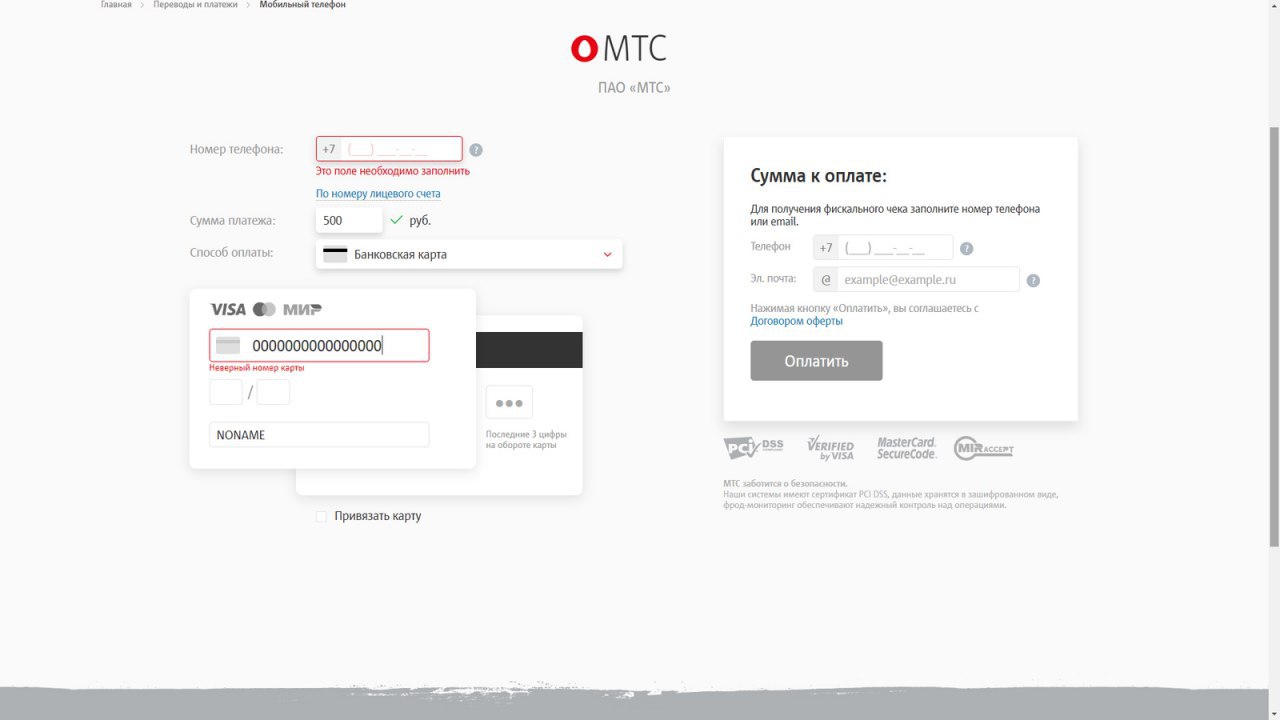Click the card icon inside card number field

(228, 345)
